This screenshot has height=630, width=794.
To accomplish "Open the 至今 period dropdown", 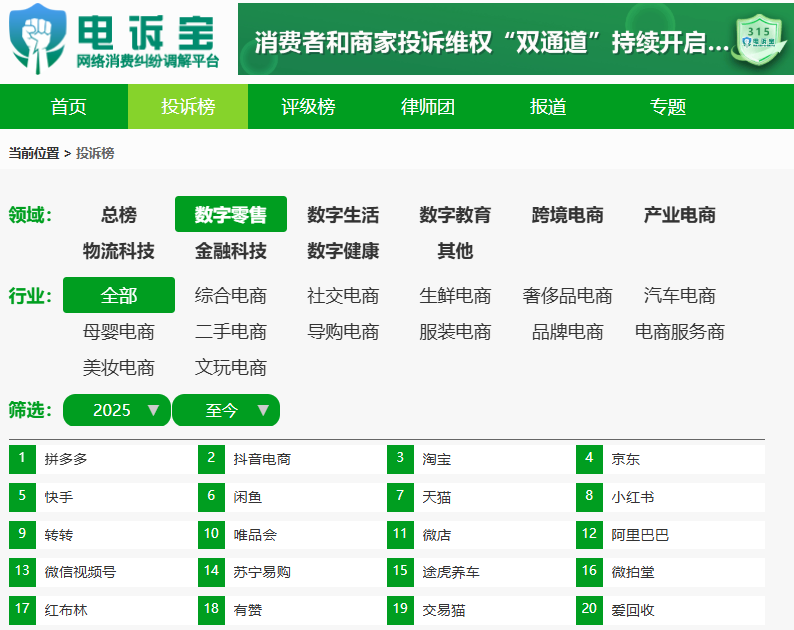I will coord(226,410).
